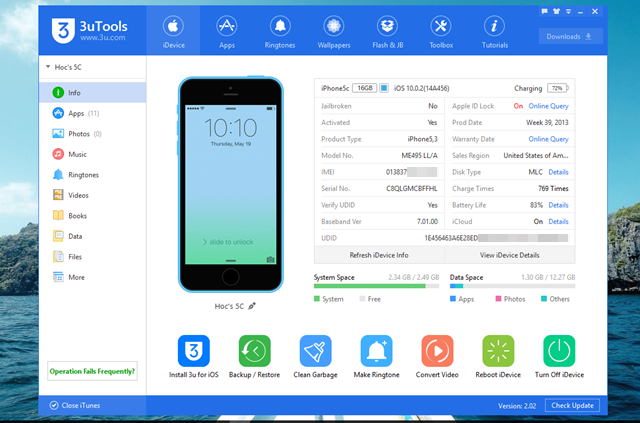Switch to the Apps top tab

coord(227,31)
